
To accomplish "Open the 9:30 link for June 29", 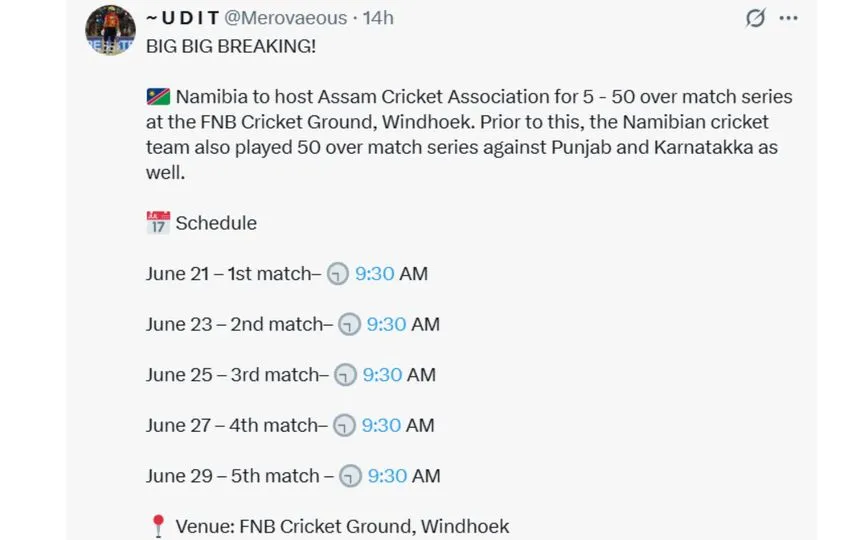I will coord(387,476).
